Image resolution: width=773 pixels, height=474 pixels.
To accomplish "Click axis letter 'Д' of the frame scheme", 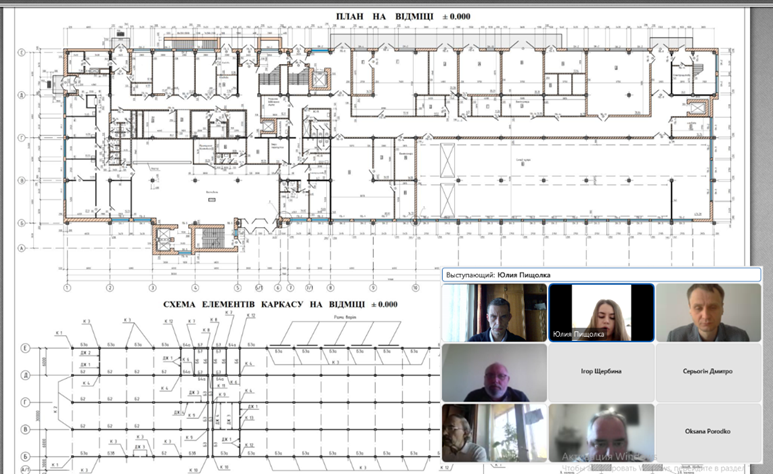I will 25,375.
